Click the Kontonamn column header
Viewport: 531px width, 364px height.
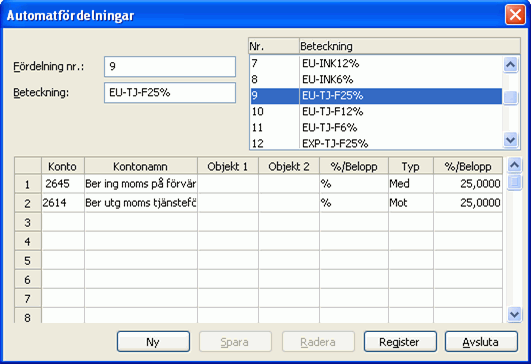[x=141, y=166]
